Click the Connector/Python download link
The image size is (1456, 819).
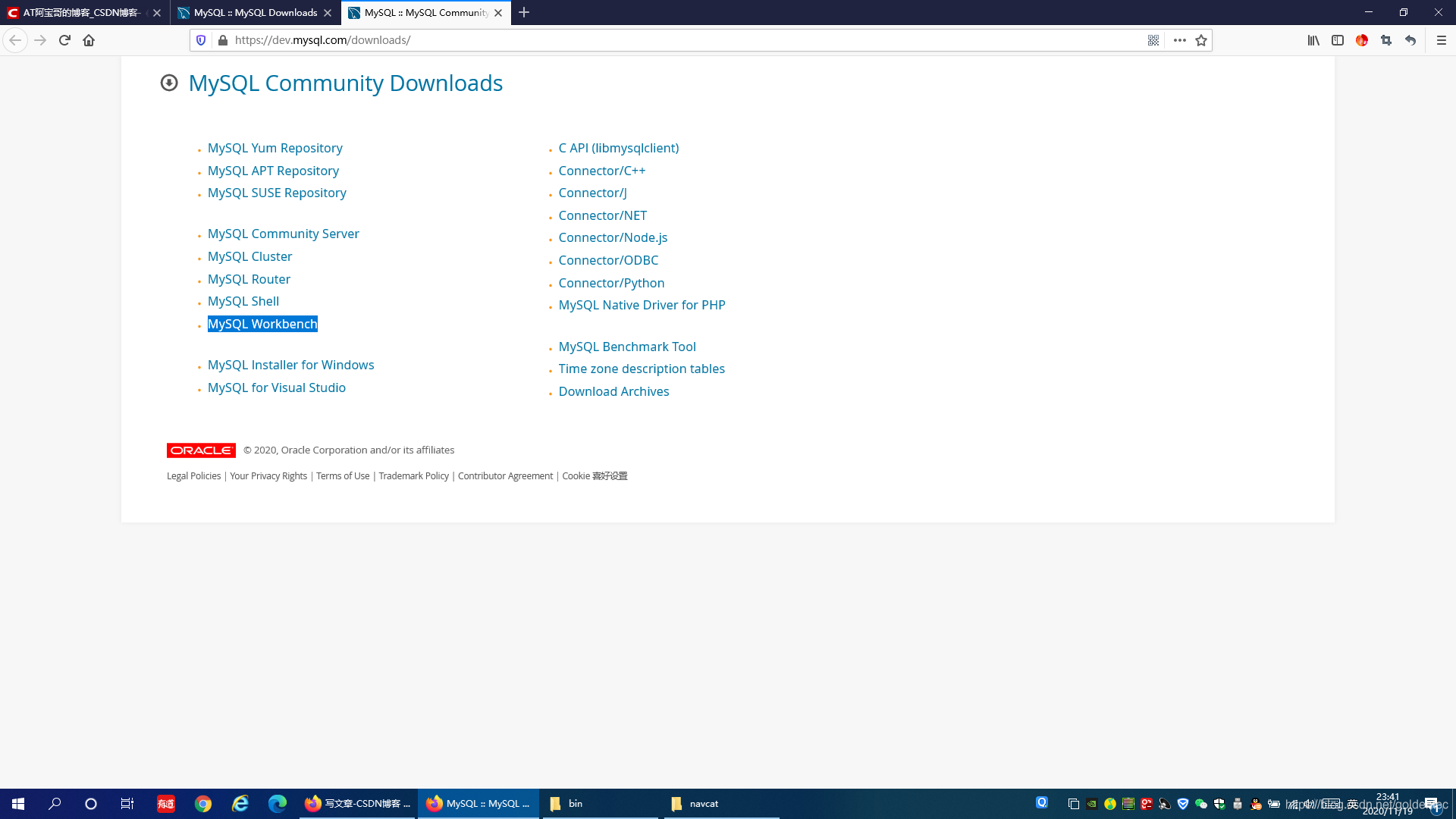pyautogui.click(x=611, y=282)
